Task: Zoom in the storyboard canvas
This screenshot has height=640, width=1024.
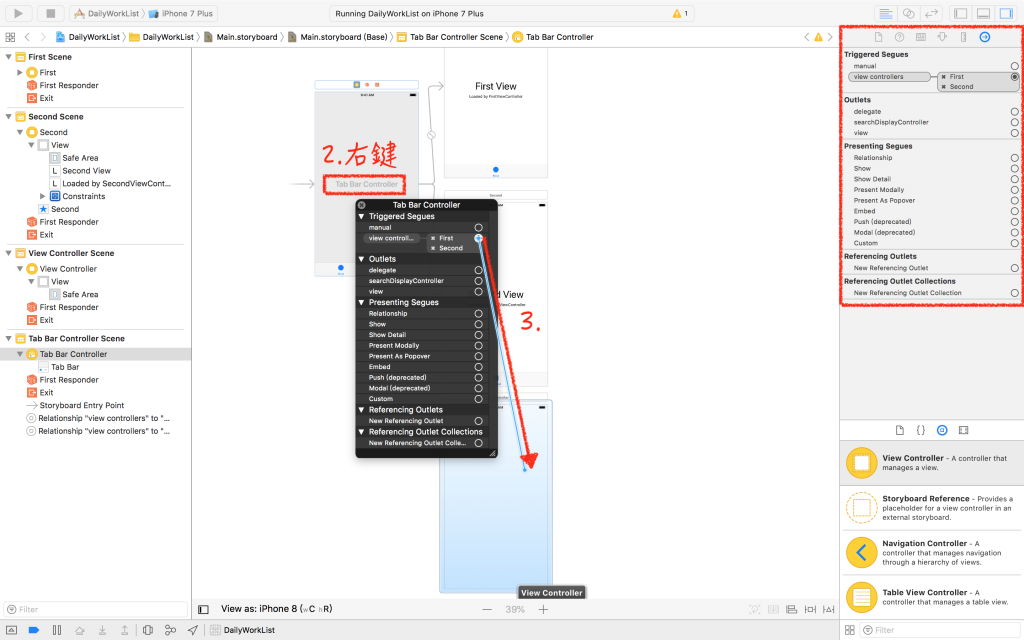Action: 543,609
